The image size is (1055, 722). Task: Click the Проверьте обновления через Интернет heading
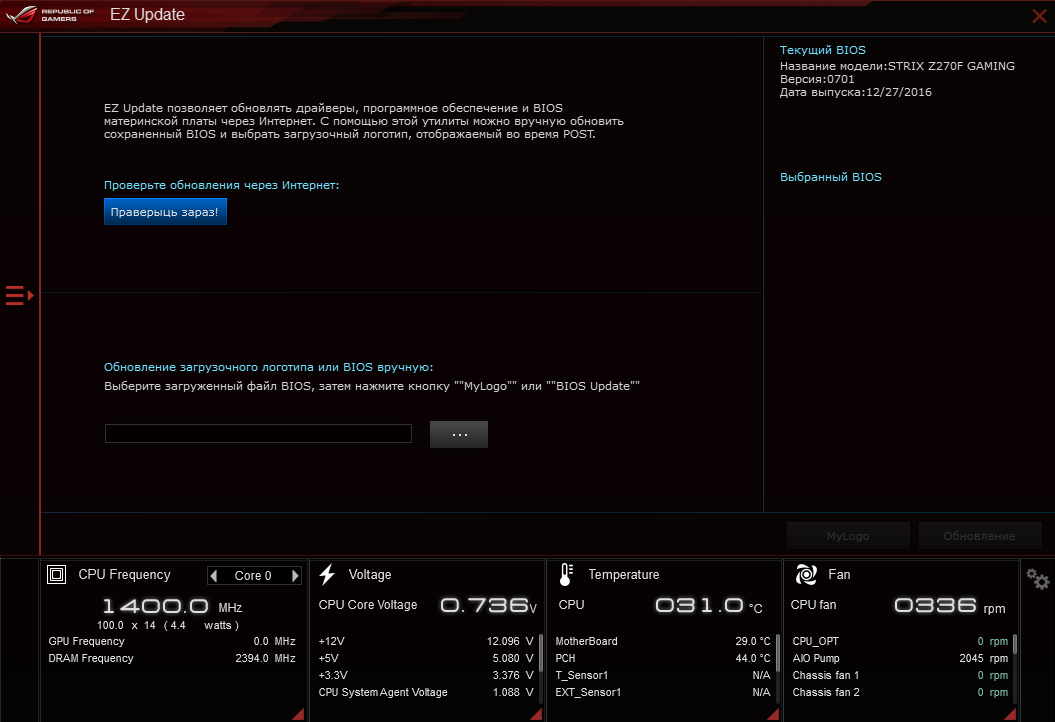point(221,185)
